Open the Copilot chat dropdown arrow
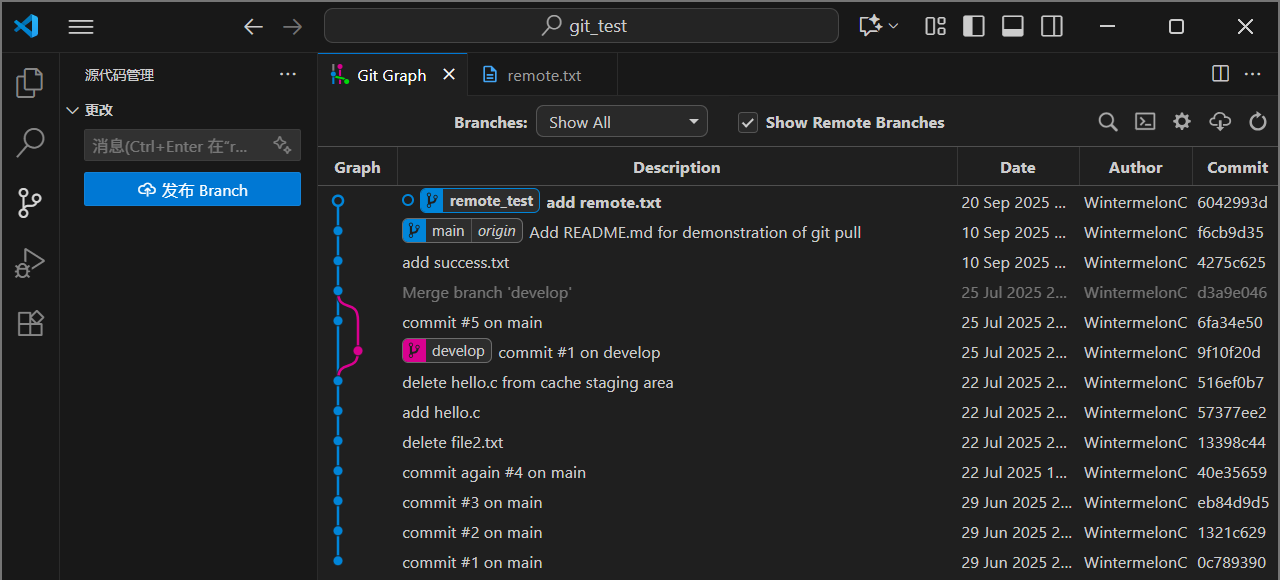 (x=893, y=26)
